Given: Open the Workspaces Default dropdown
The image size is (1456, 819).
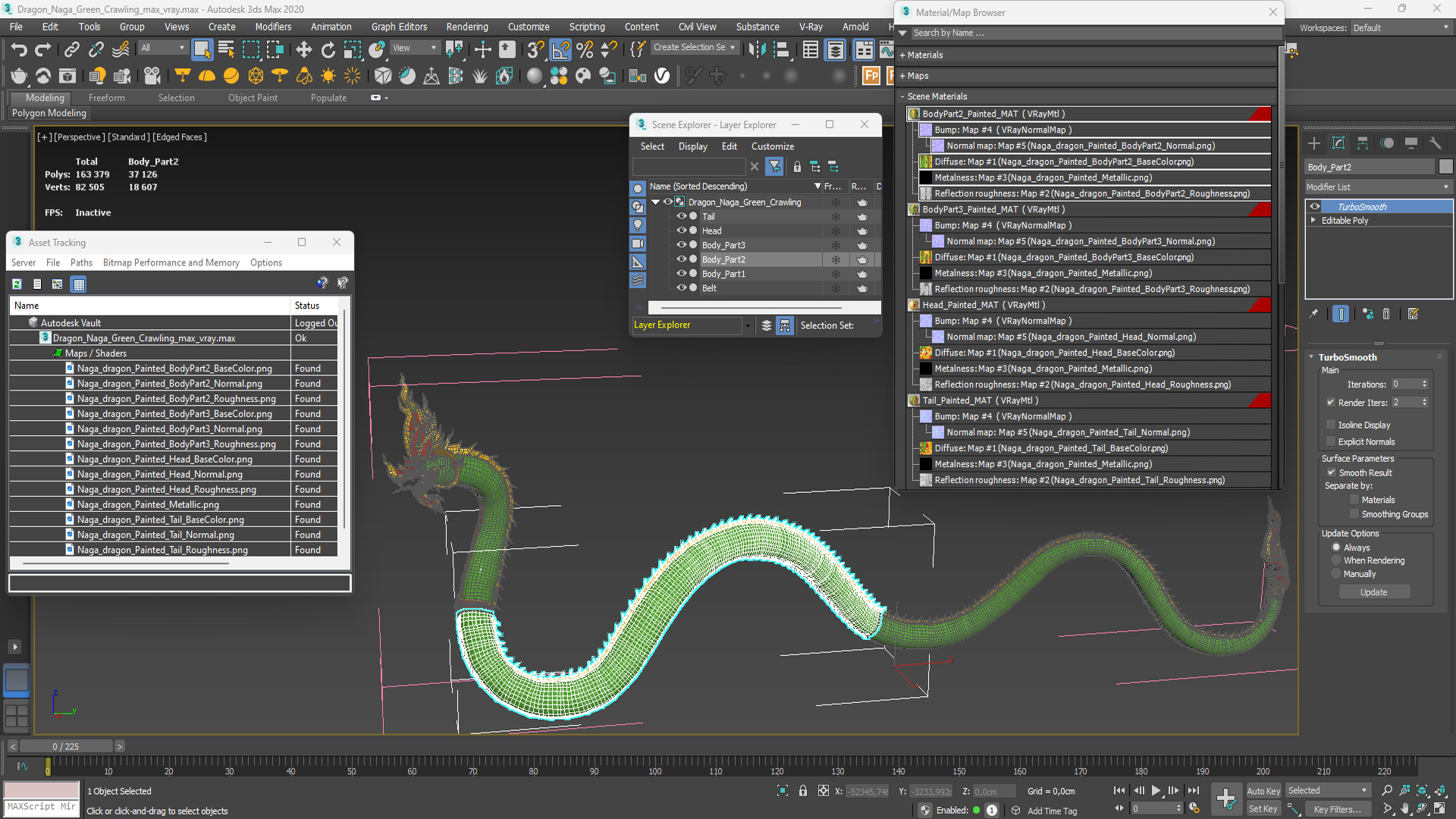Looking at the screenshot, I should tap(1401, 28).
